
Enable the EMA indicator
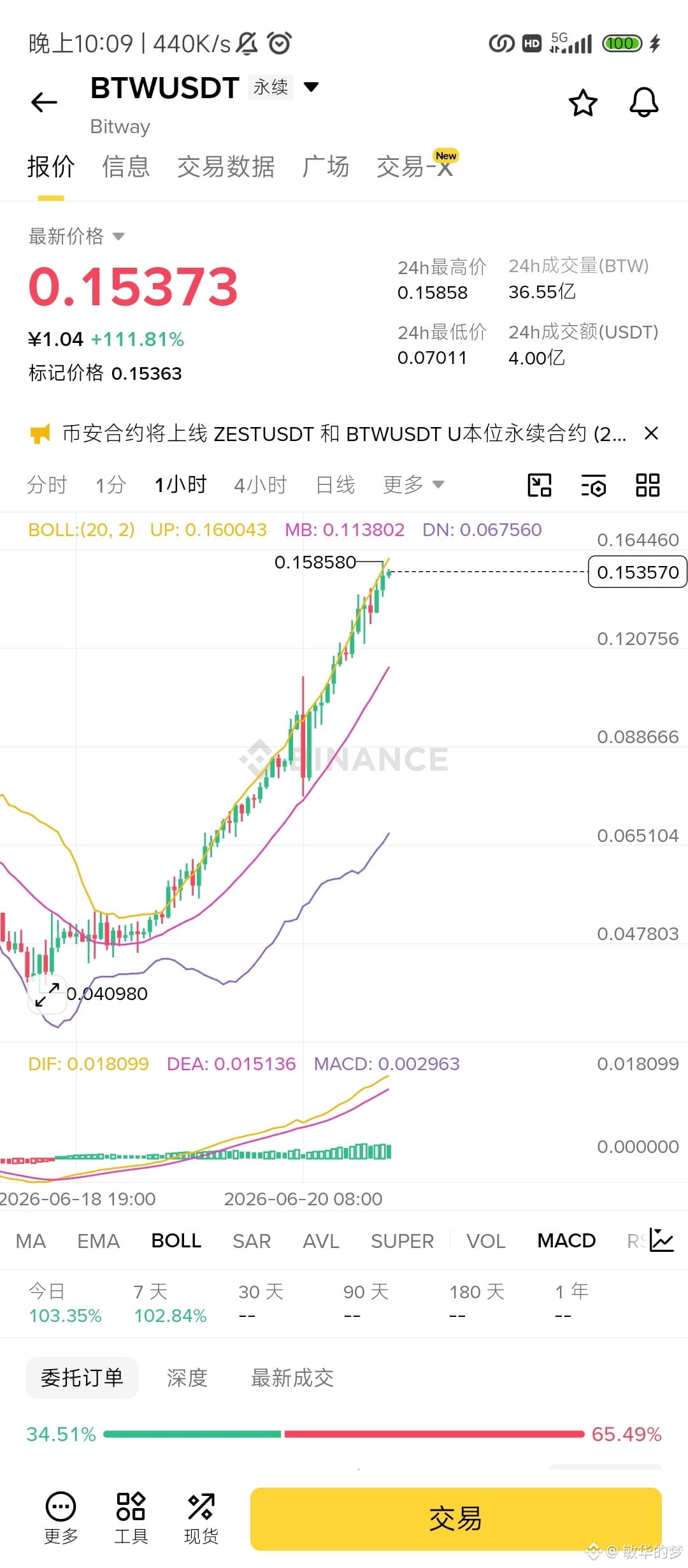coord(99,1241)
